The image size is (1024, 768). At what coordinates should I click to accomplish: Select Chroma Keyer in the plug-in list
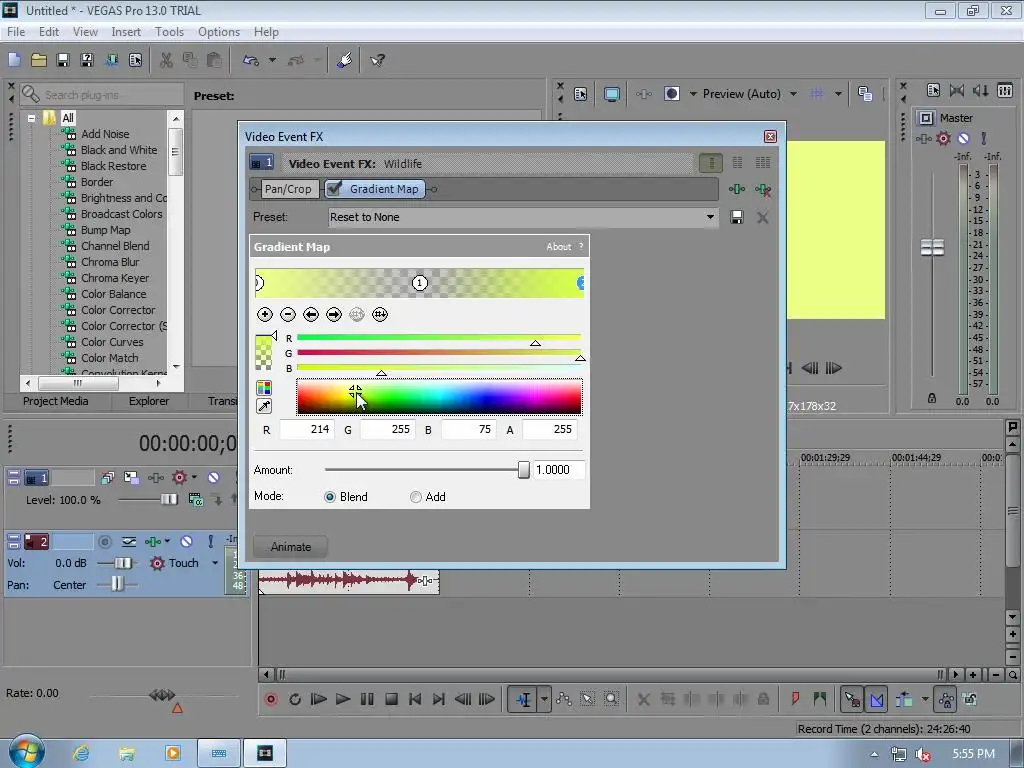pyautogui.click(x=115, y=278)
